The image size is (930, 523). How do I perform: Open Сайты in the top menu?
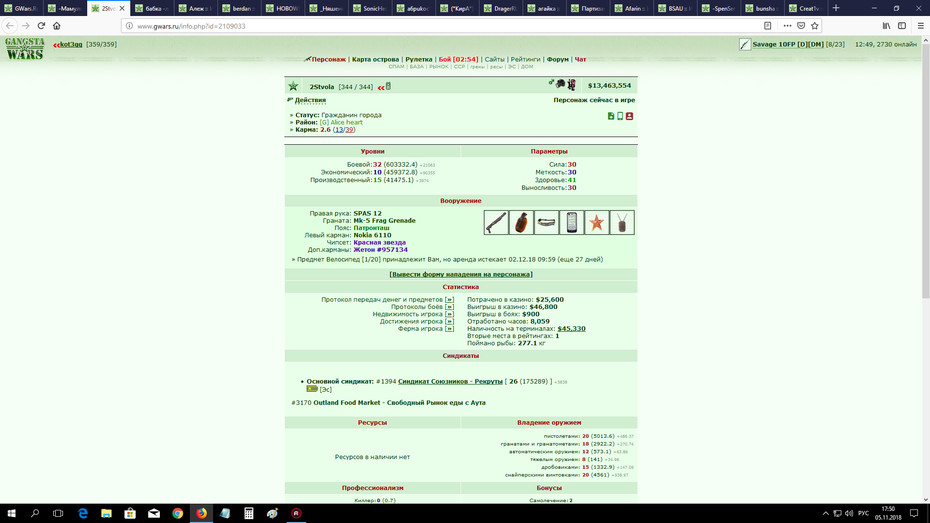(x=495, y=59)
